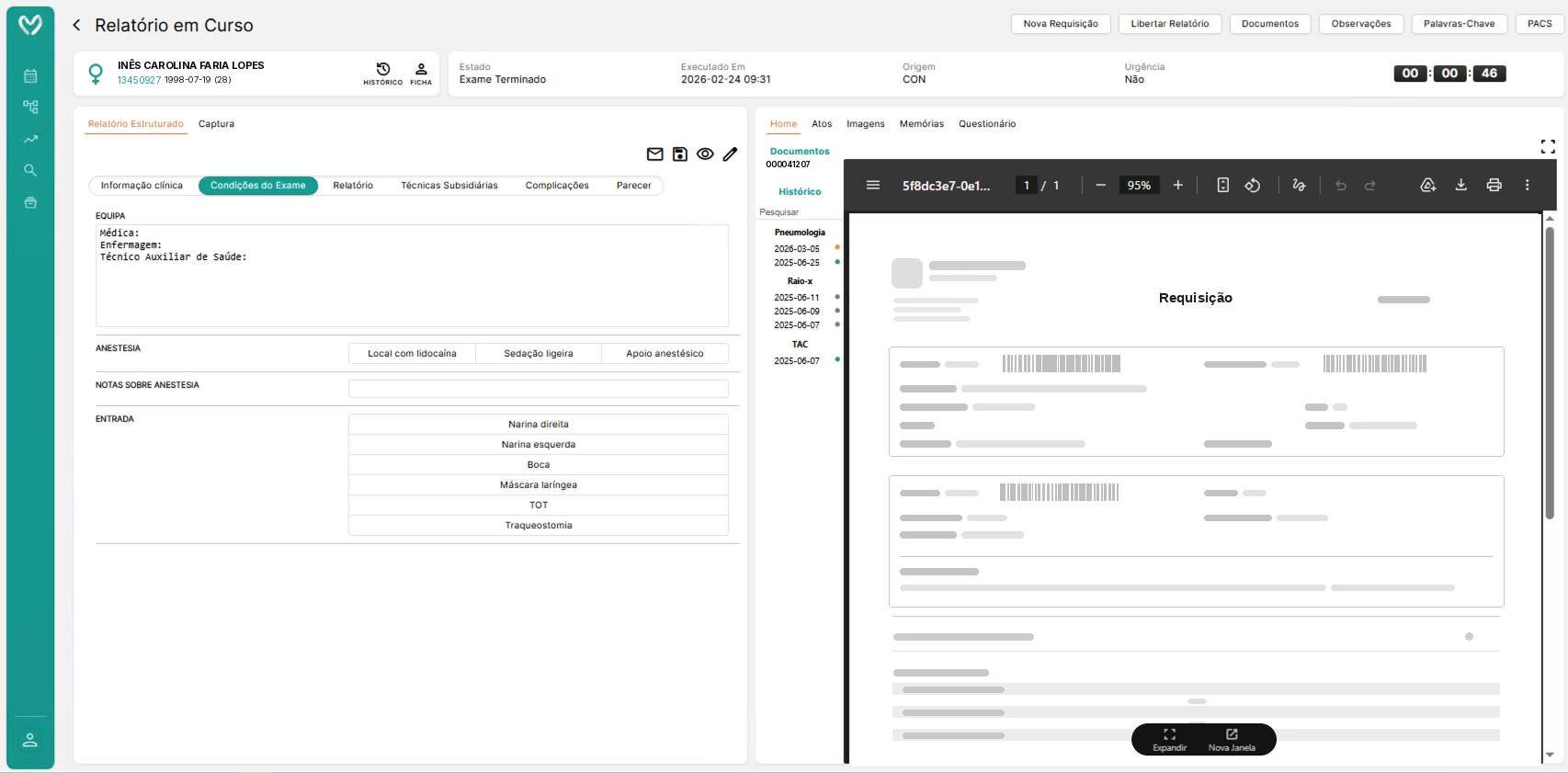Open the Pneumologia entry dated 2026-03-05
The height and width of the screenshot is (773, 1568).
(797, 249)
